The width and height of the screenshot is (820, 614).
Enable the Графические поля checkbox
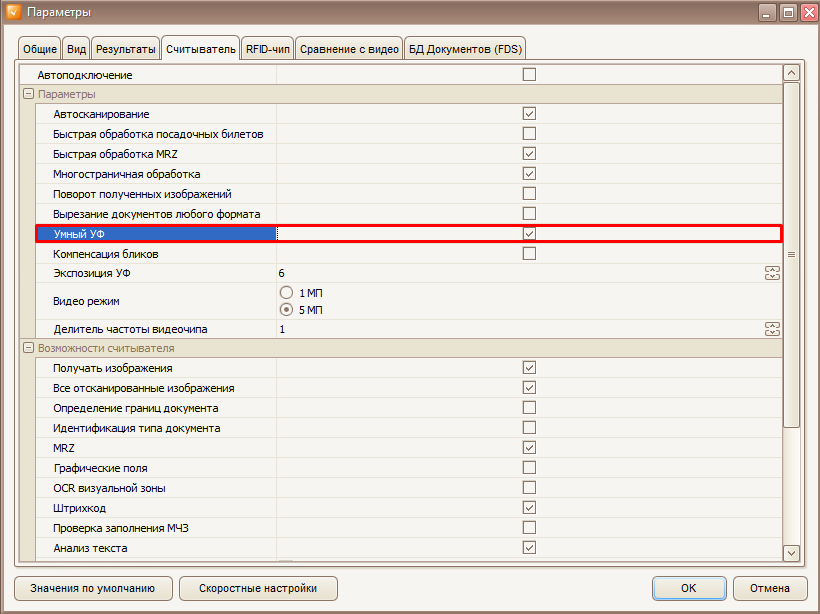[x=529, y=468]
